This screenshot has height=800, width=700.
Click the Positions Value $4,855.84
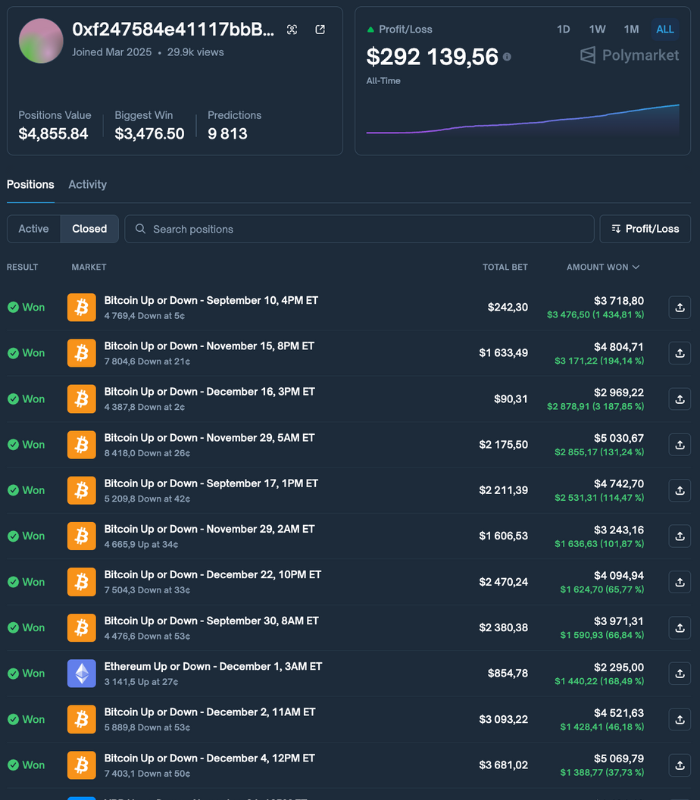pos(53,134)
